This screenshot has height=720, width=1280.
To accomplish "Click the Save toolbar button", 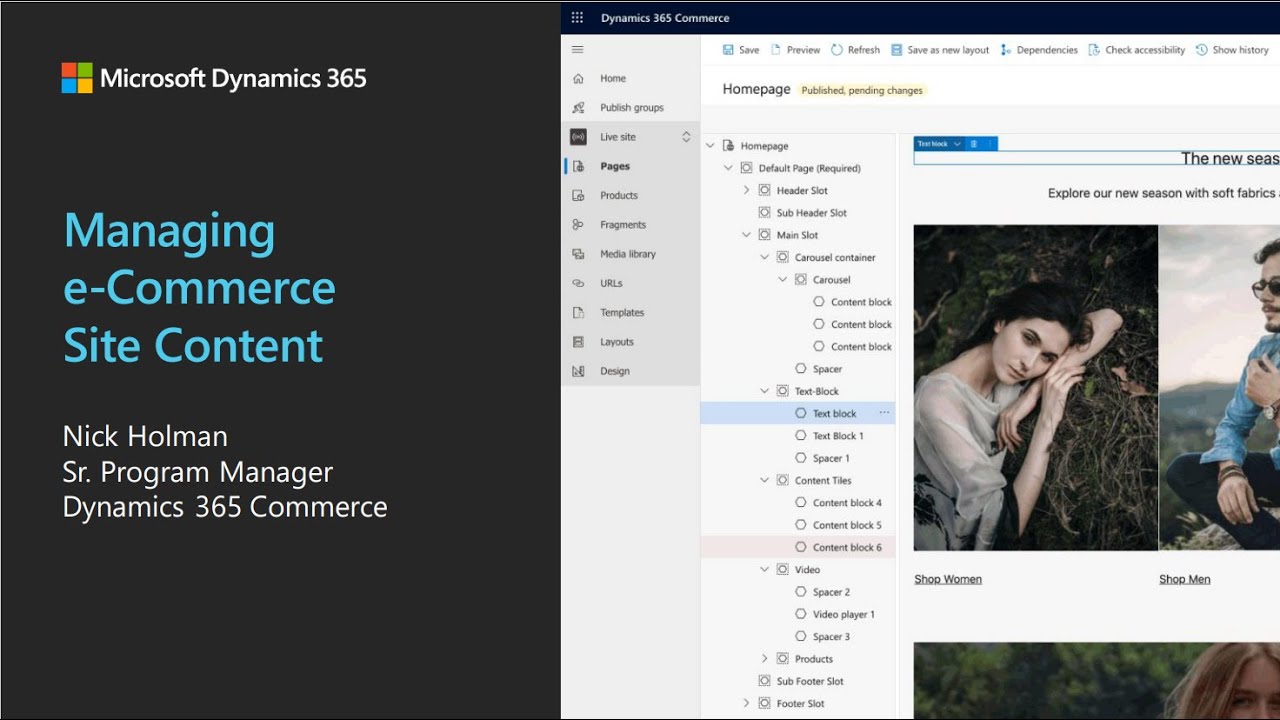I will coord(740,50).
